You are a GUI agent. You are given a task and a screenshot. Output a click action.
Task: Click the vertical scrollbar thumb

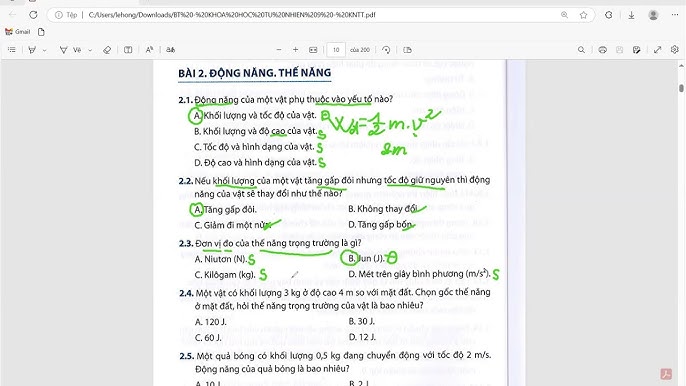pos(681,88)
